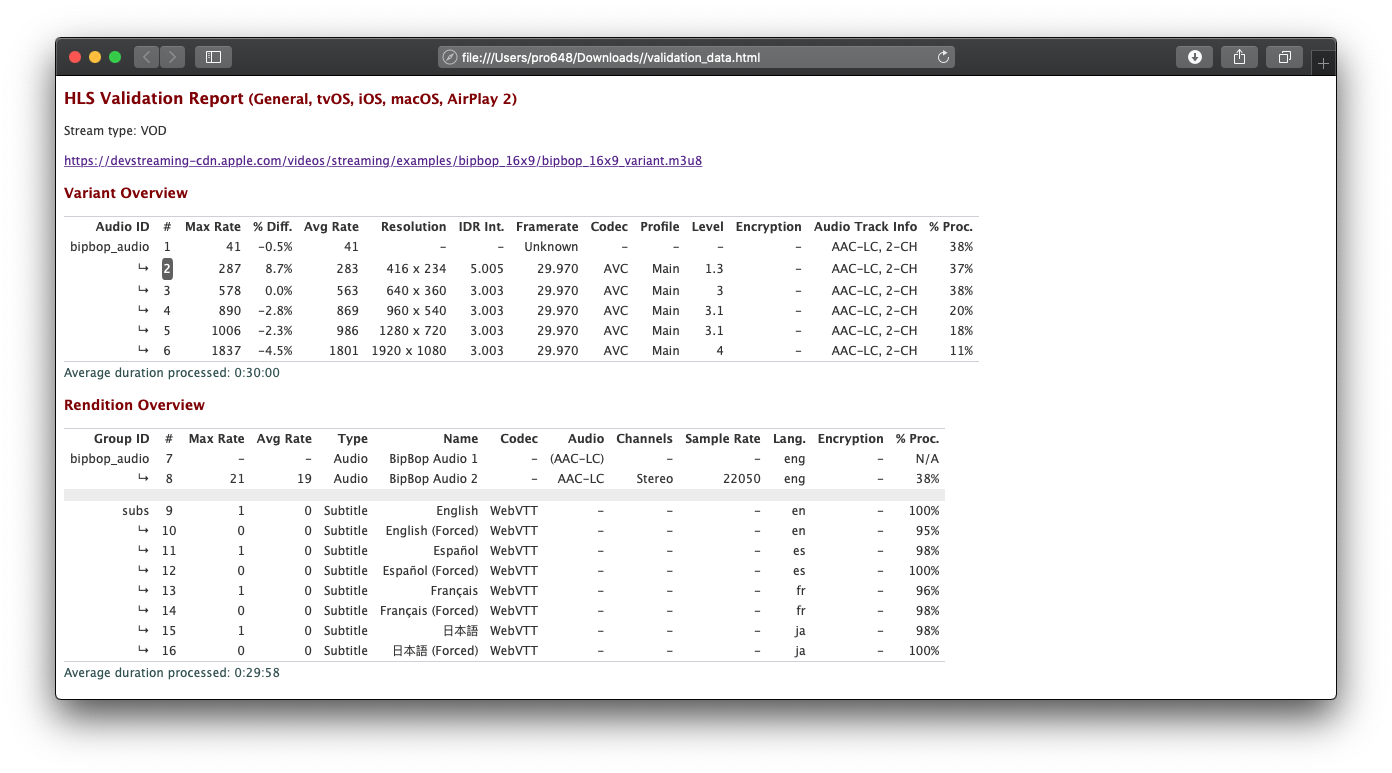
Task: Open the bipbop_16x9_variant.m3u8 stream link
Action: 383,160
